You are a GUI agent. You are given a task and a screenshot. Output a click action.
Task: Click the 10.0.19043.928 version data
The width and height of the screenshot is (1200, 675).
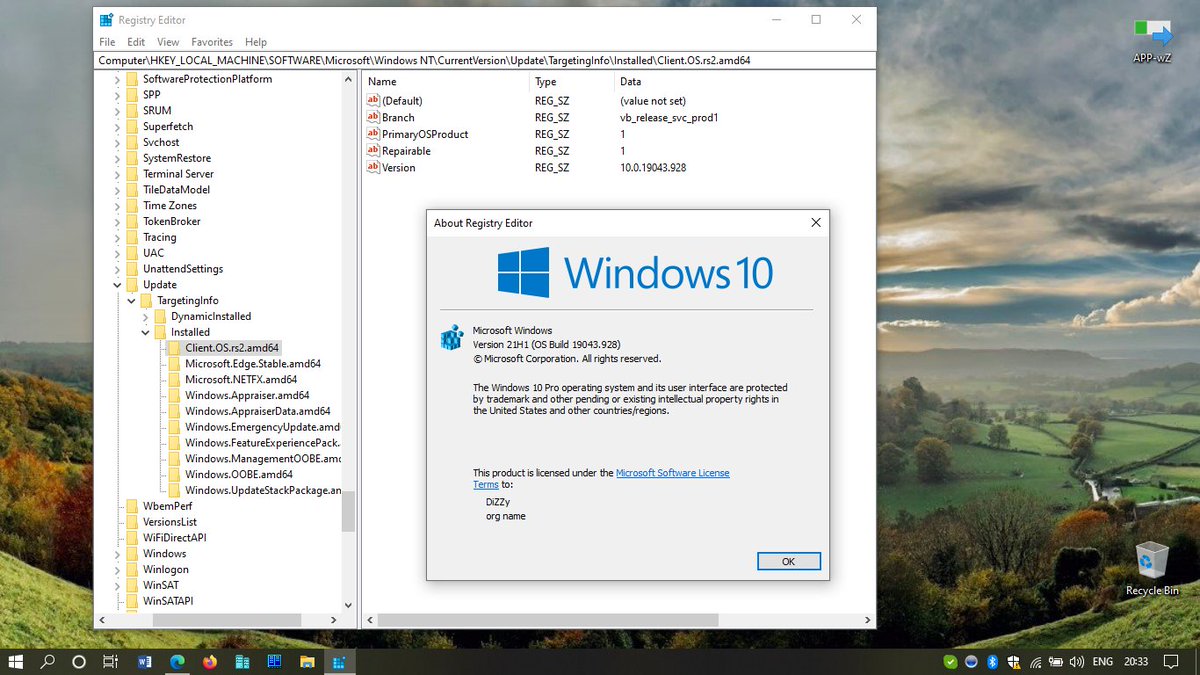pyautogui.click(x=653, y=168)
